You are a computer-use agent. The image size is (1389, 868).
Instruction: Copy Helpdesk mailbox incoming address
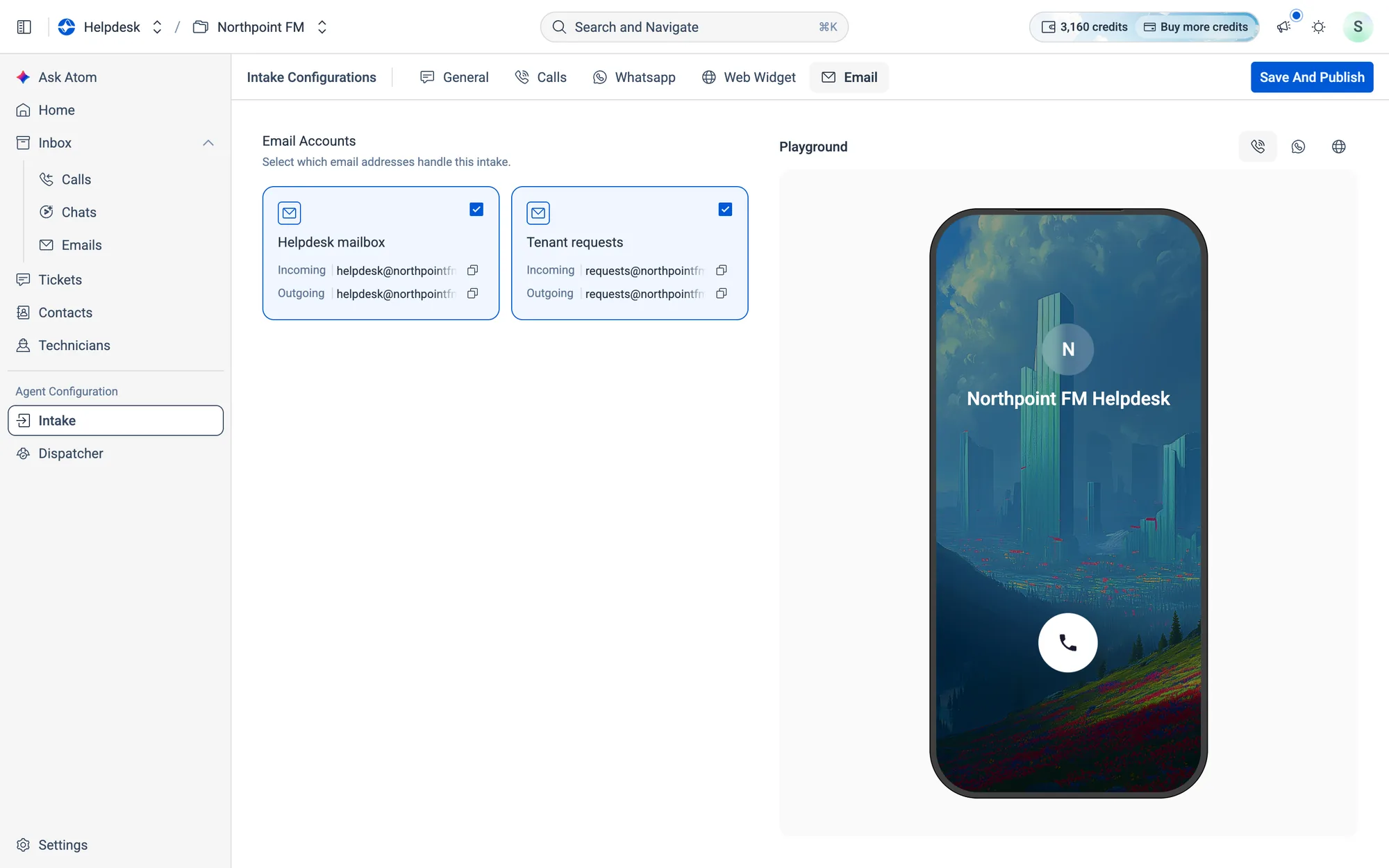tap(473, 270)
